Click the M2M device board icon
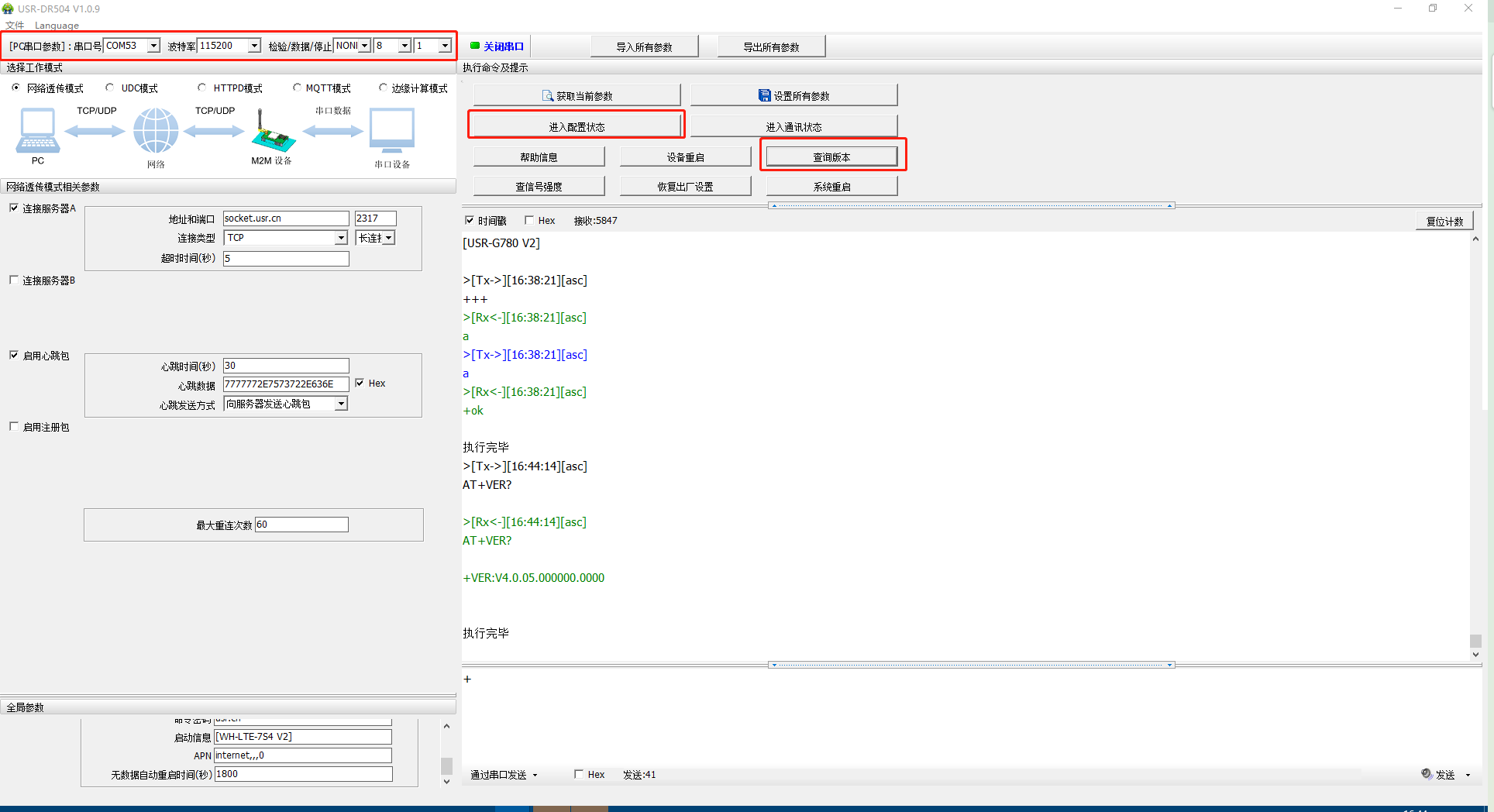This screenshot has height=812, width=1494. (272, 132)
